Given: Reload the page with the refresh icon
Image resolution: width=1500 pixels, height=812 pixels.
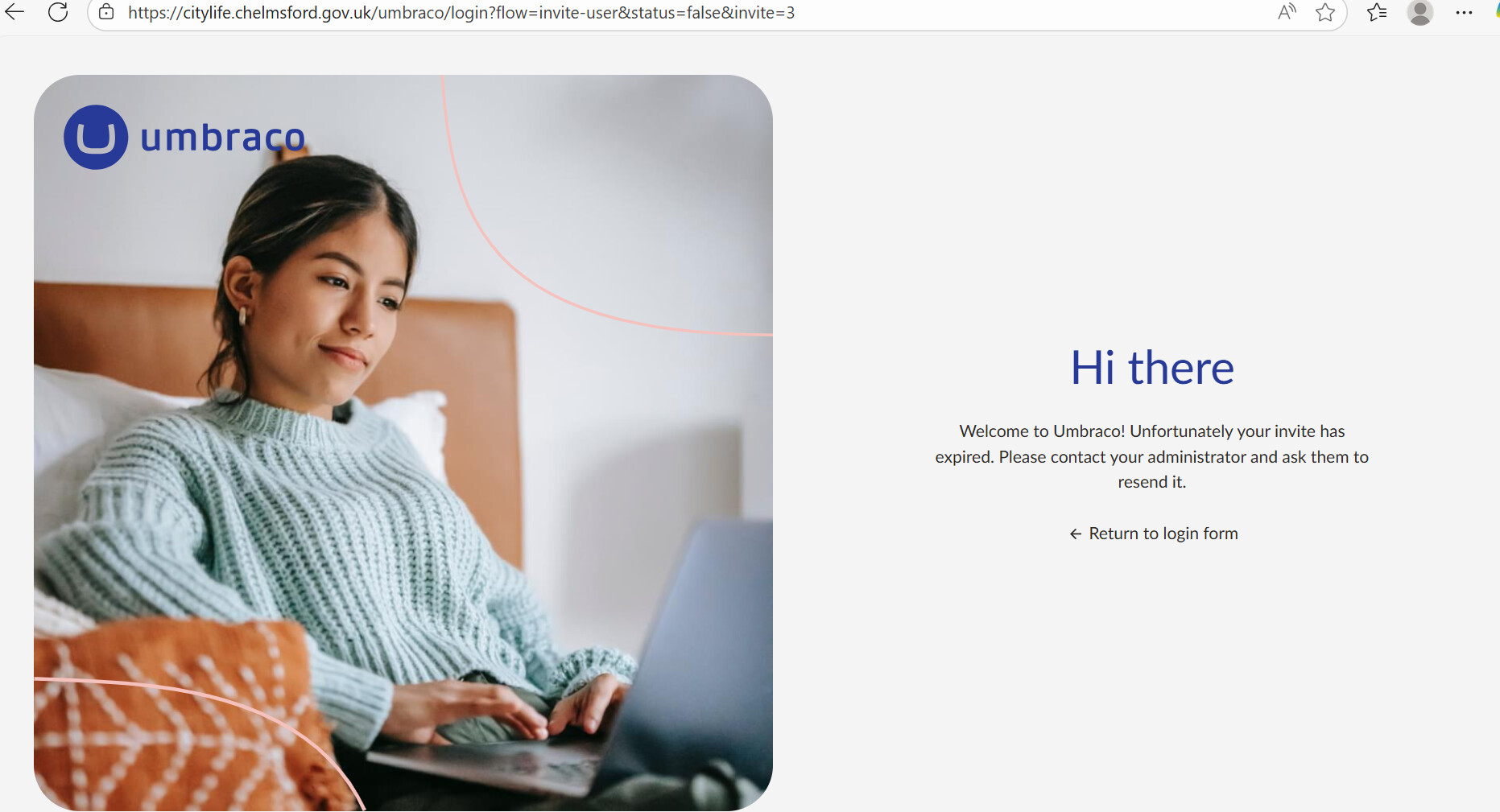Looking at the screenshot, I should [58, 12].
